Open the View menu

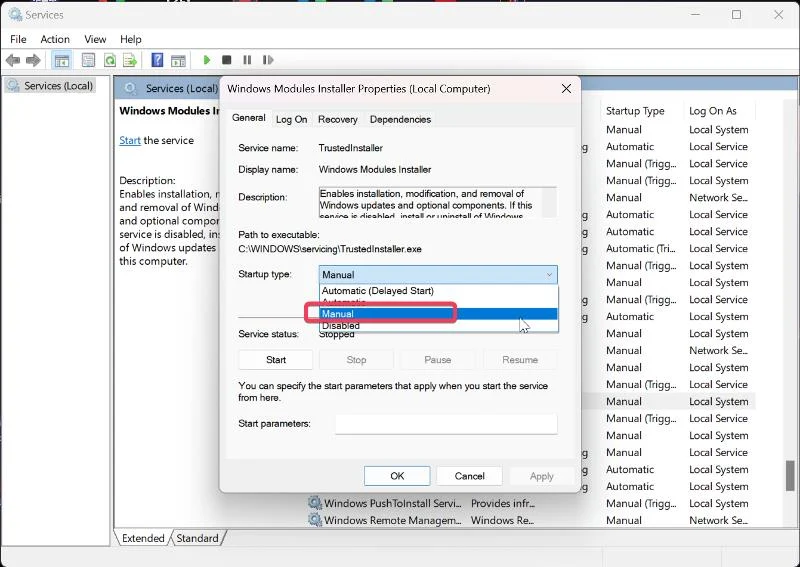(95, 39)
